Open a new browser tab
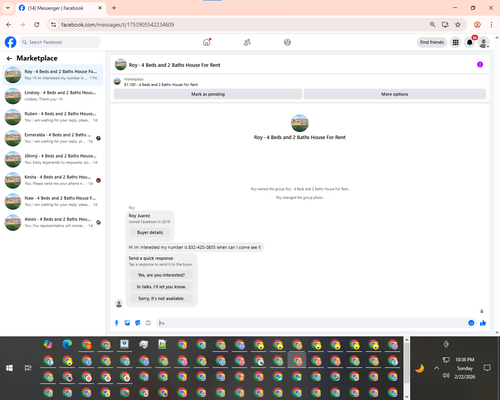The height and width of the screenshot is (400, 500). coord(114,8)
